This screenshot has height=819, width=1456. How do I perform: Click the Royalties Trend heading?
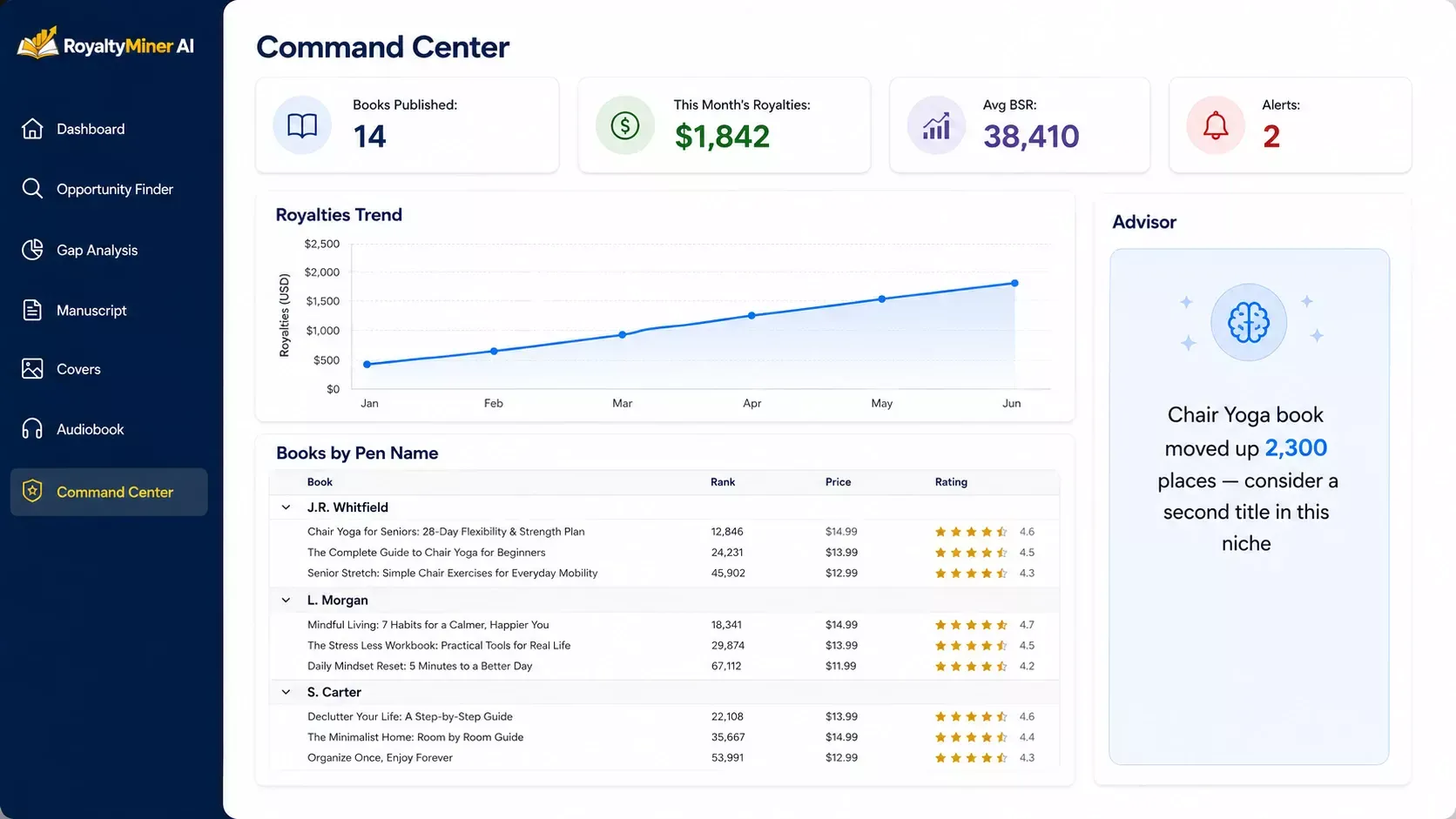[339, 215]
